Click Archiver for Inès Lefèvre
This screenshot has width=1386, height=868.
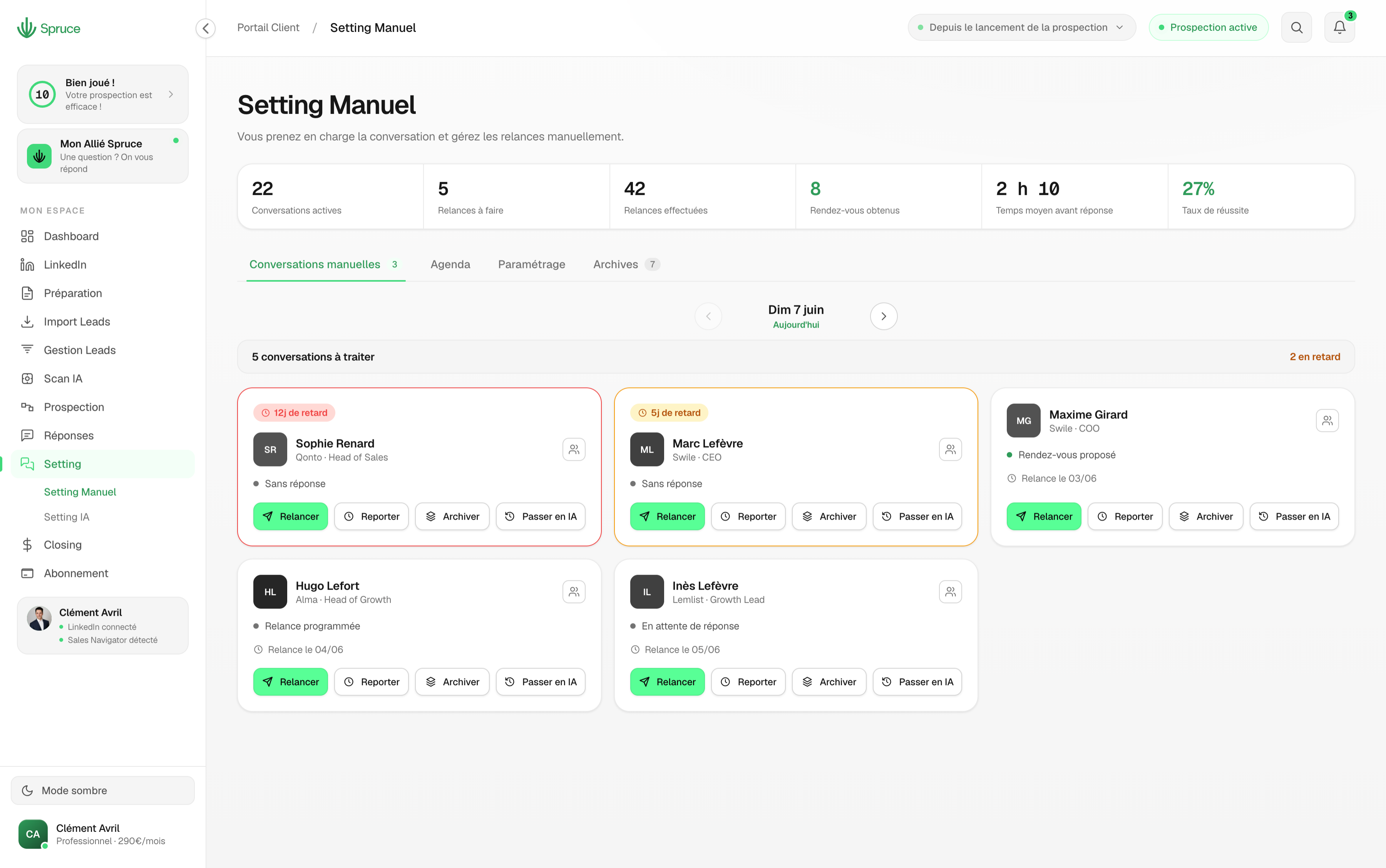pos(829,682)
